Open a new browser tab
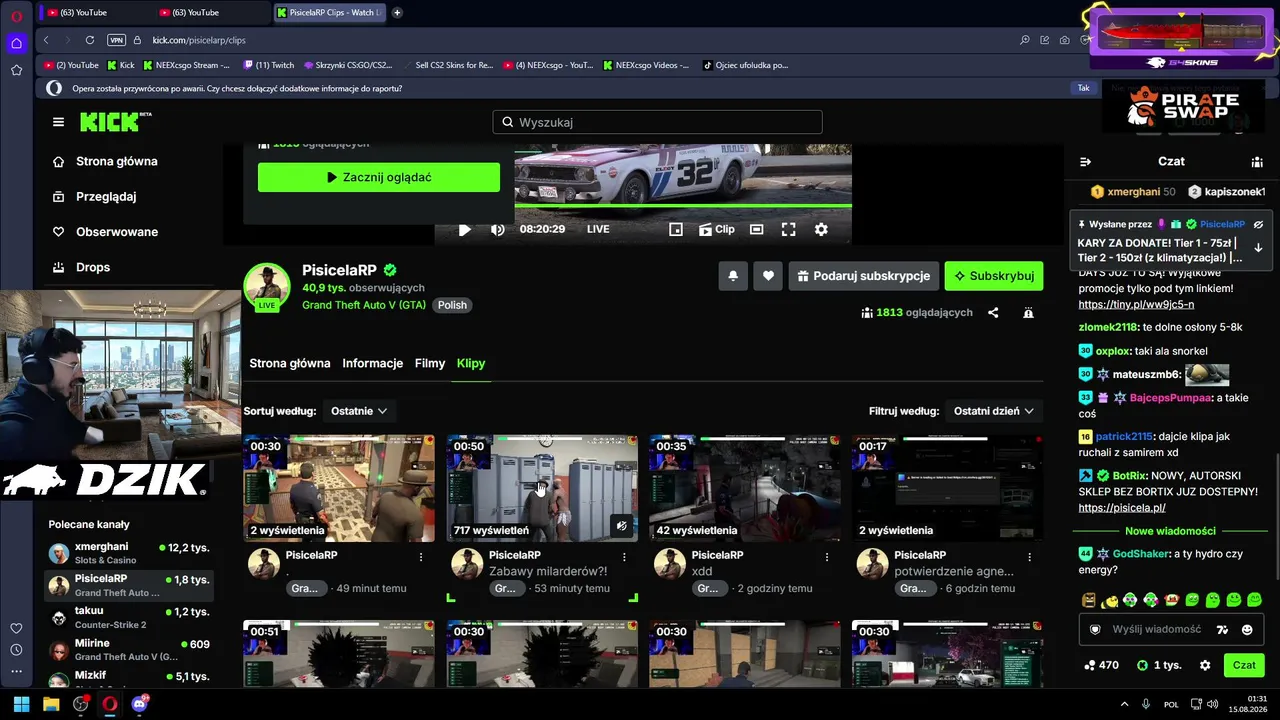 coord(397,12)
